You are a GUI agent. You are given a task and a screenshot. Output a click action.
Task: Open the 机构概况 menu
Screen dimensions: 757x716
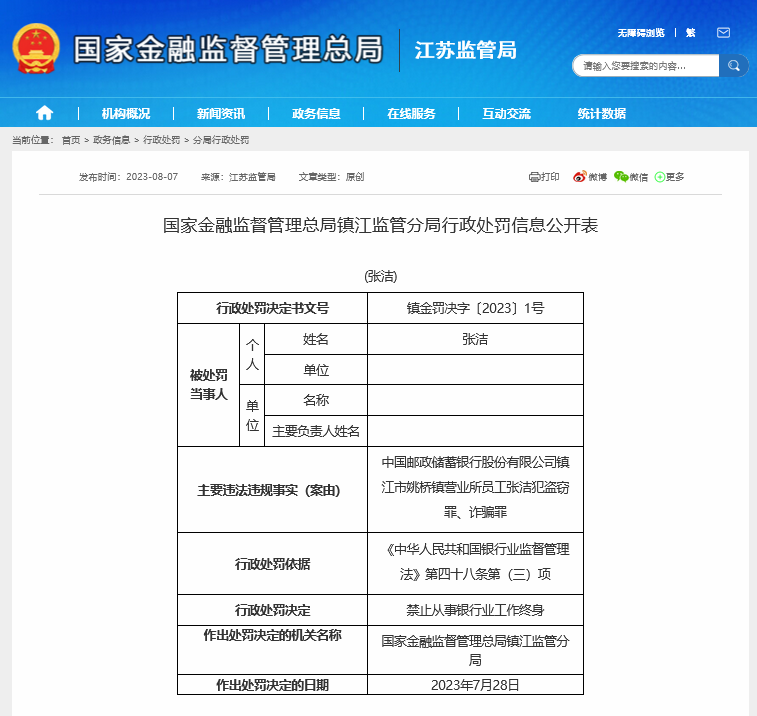(126, 113)
